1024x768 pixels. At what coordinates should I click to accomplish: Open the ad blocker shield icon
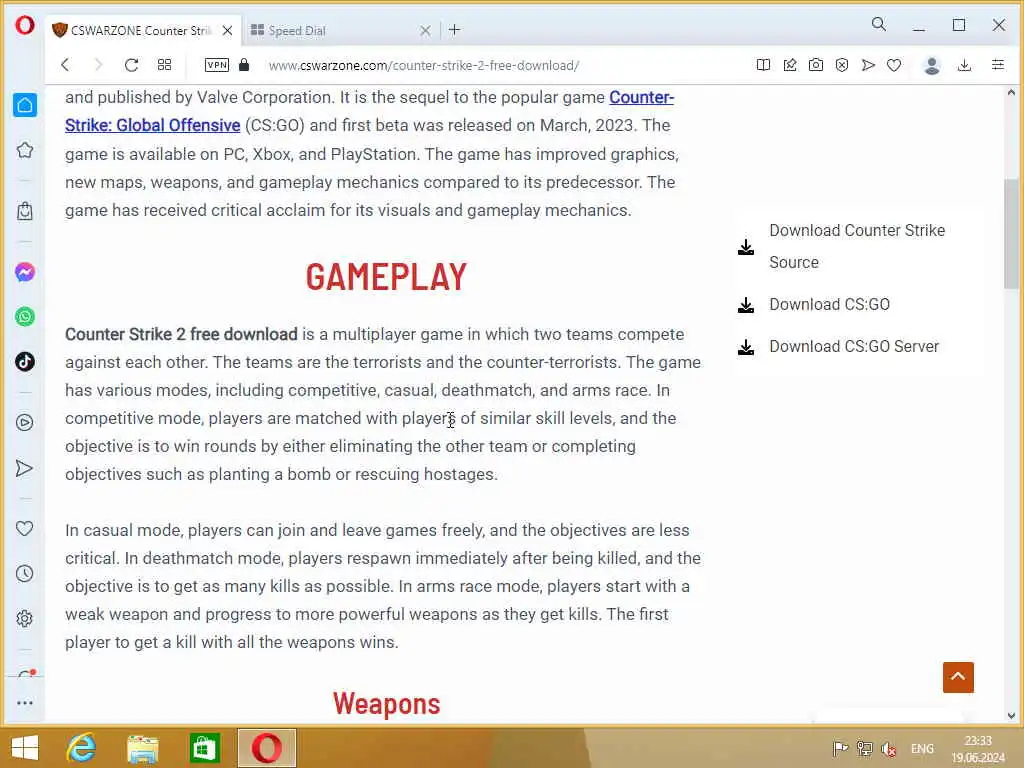pyautogui.click(x=842, y=65)
